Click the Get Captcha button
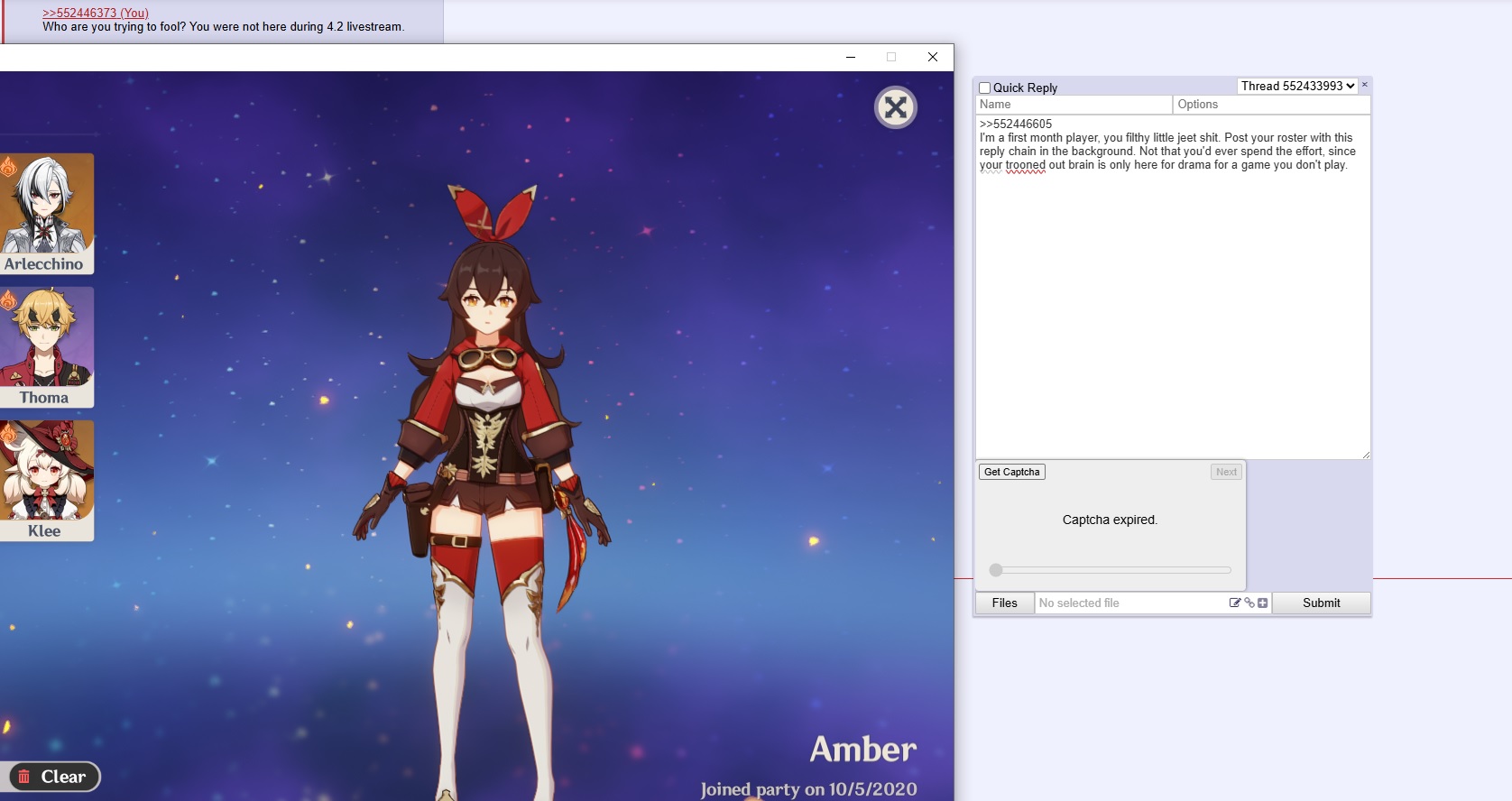The width and height of the screenshot is (1512, 801). [x=1012, y=472]
